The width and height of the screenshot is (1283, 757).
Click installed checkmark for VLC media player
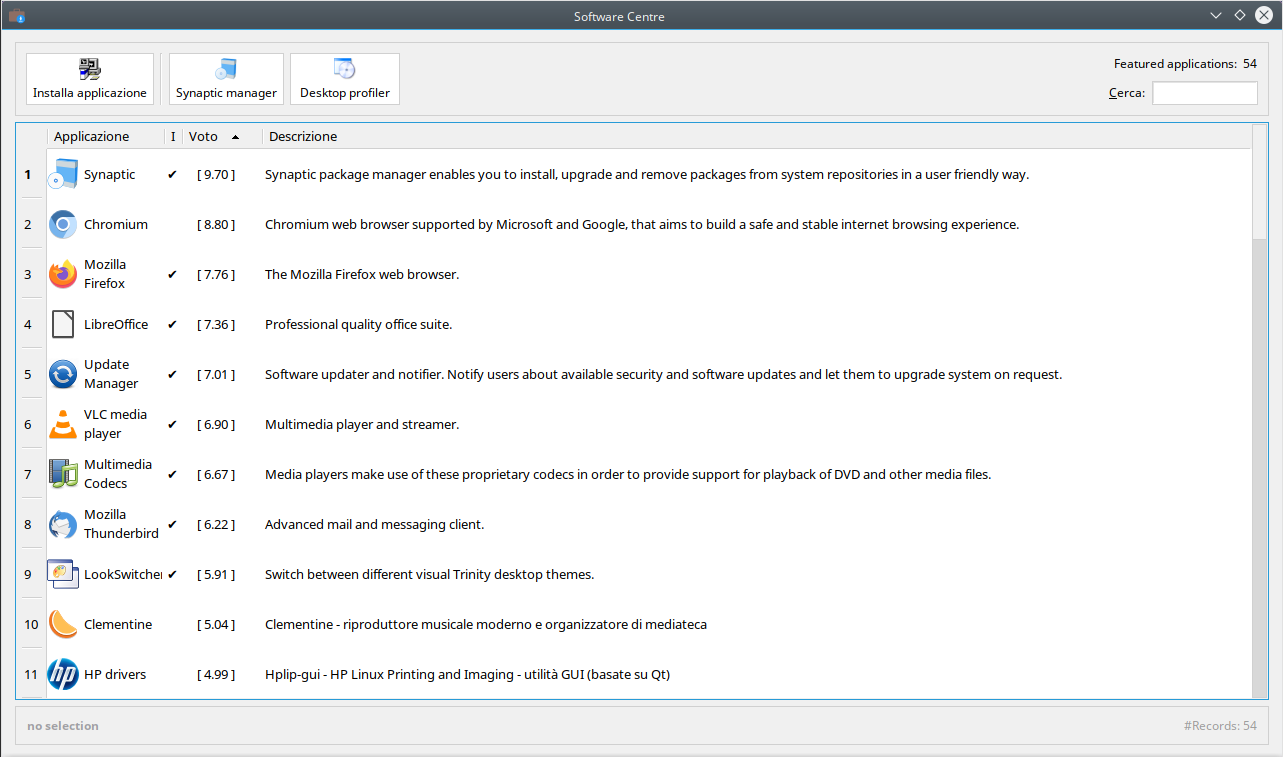click(x=172, y=424)
